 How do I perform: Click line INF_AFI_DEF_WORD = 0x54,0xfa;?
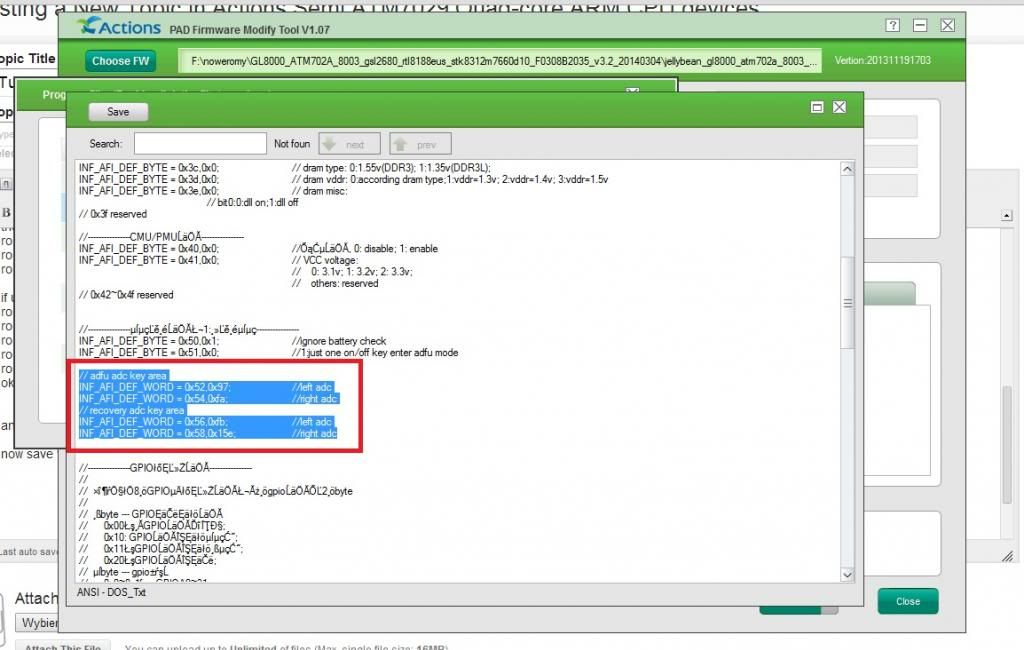pos(153,399)
